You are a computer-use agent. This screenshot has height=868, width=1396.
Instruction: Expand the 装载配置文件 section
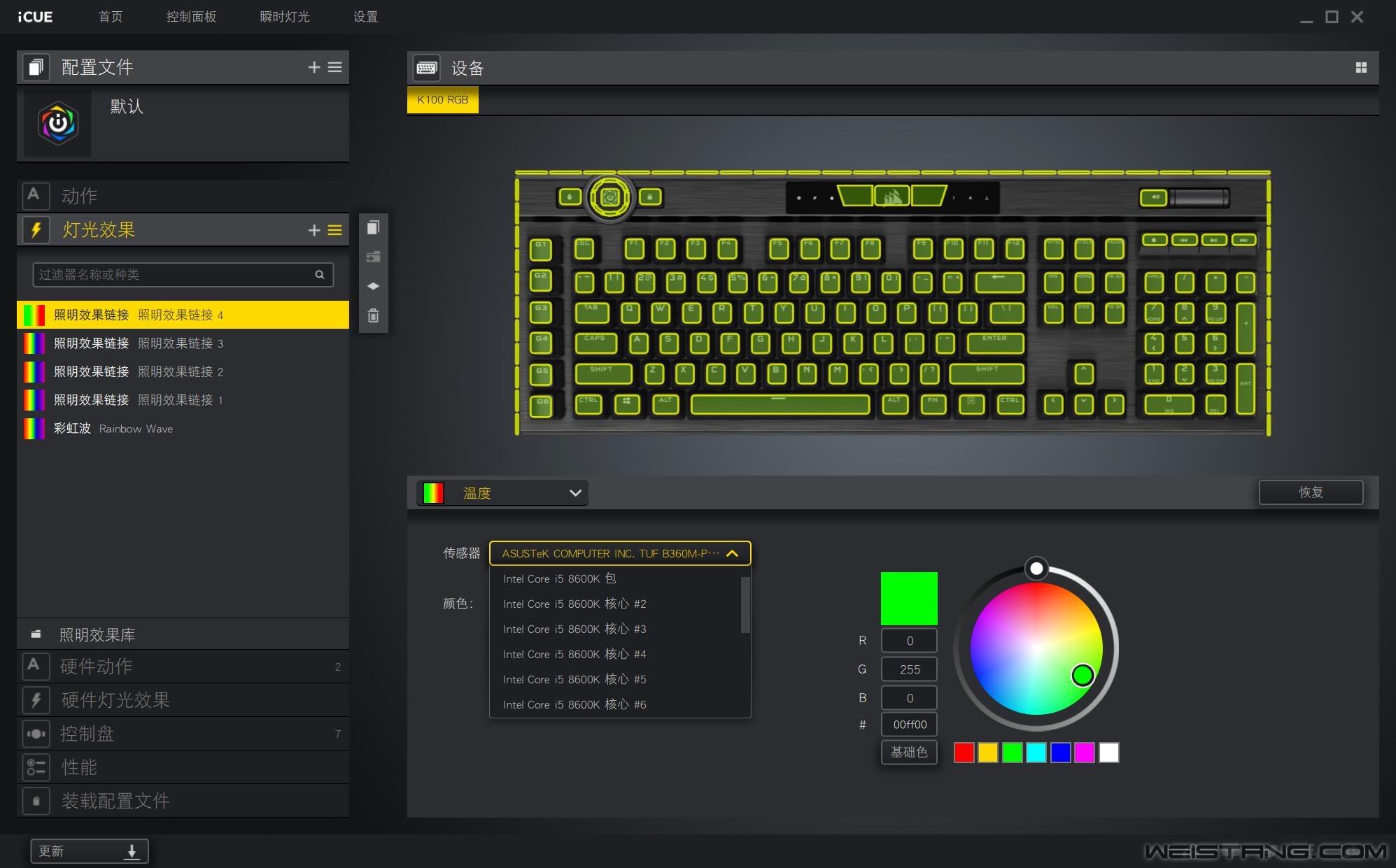pyautogui.click(x=183, y=801)
